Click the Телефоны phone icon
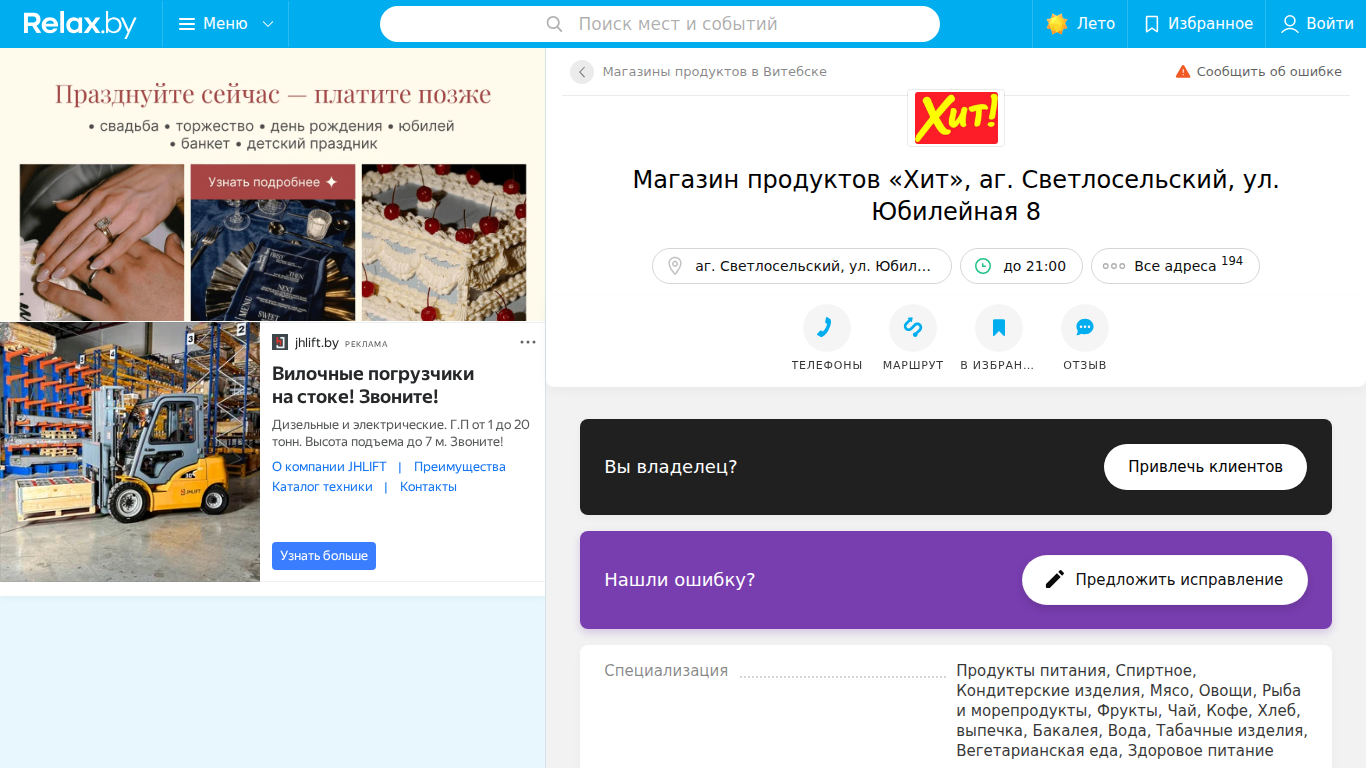 tap(827, 328)
